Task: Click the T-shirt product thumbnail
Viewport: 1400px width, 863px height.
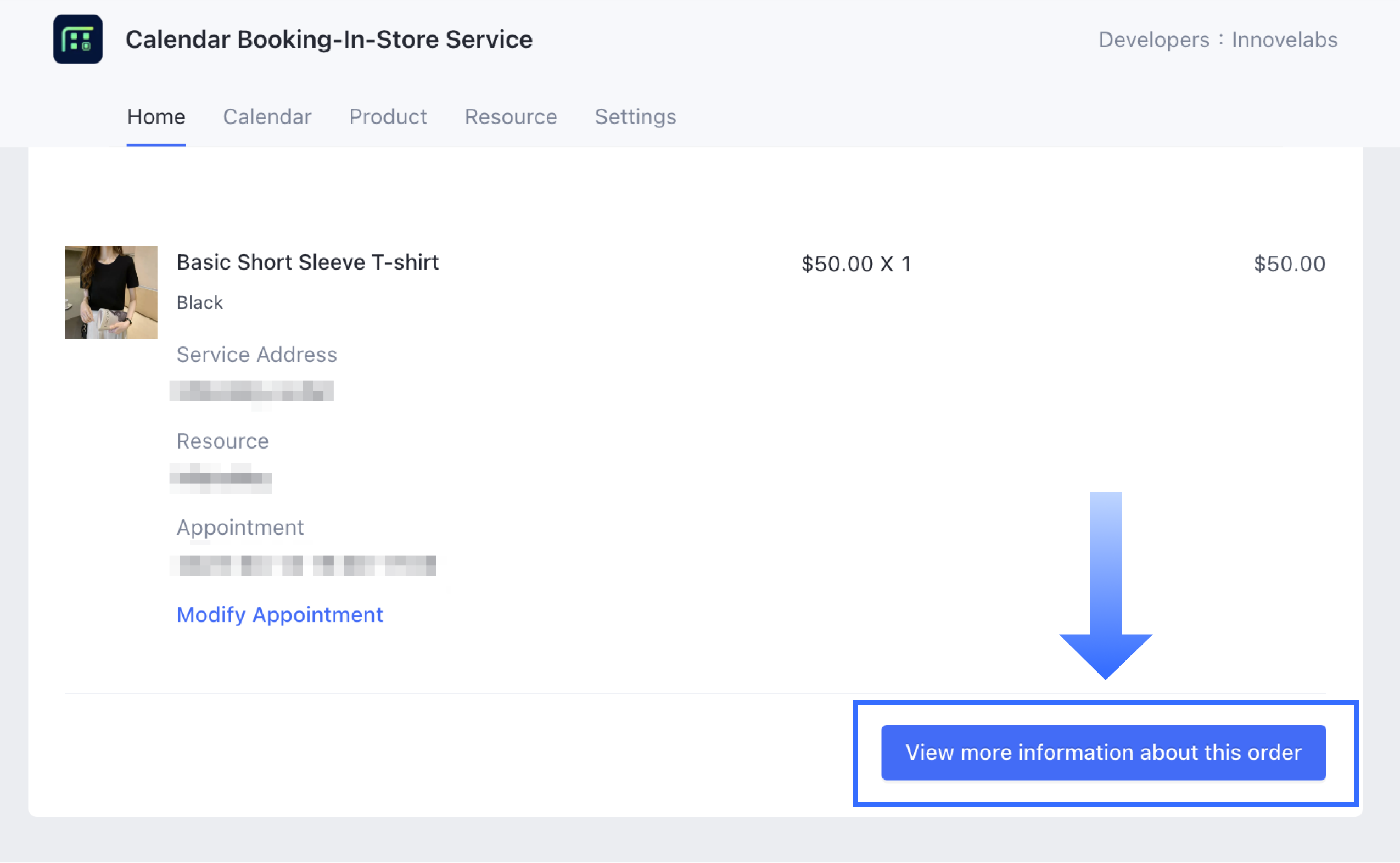Action: [x=111, y=292]
